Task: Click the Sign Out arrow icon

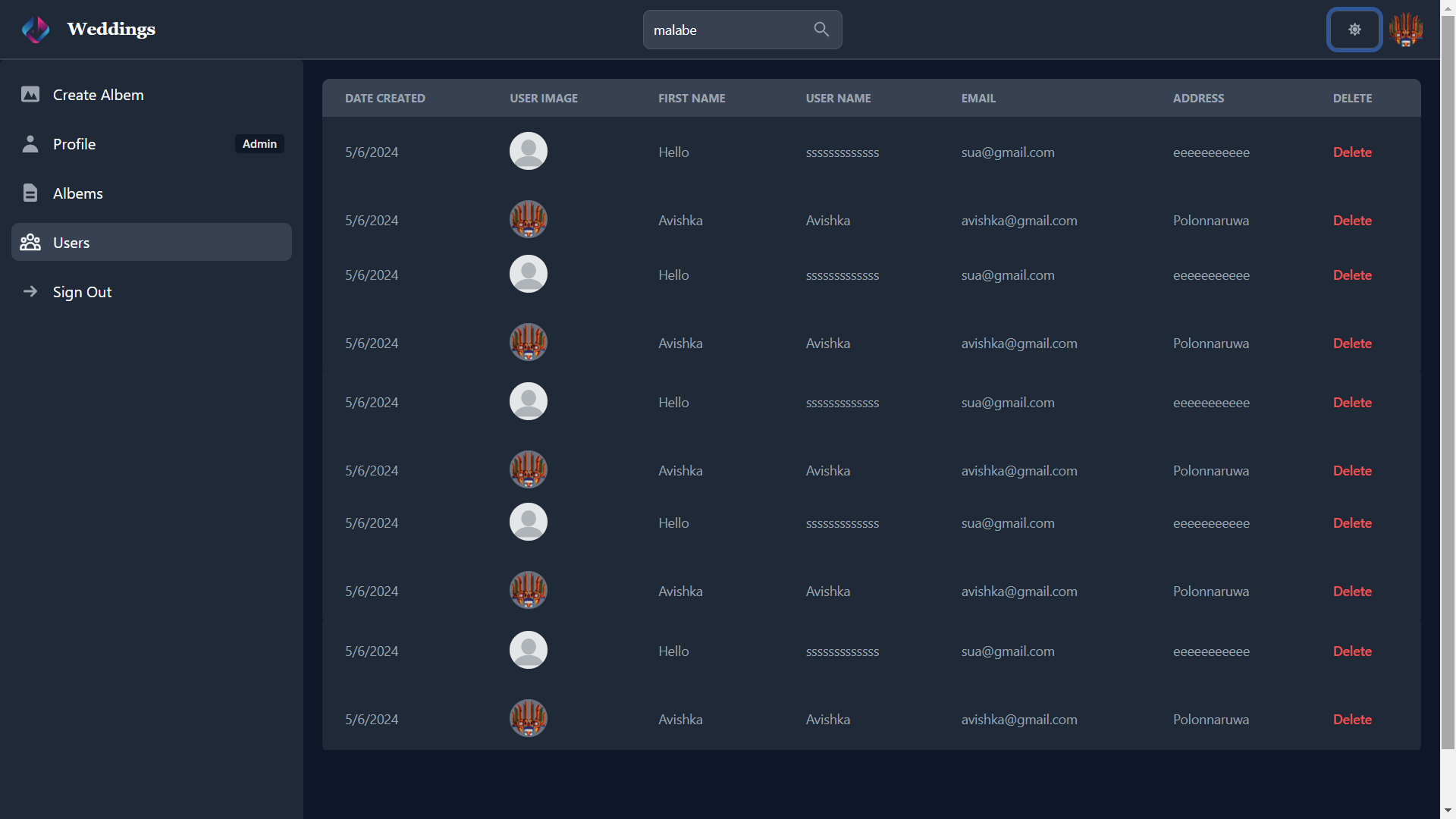Action: [30, 291]
